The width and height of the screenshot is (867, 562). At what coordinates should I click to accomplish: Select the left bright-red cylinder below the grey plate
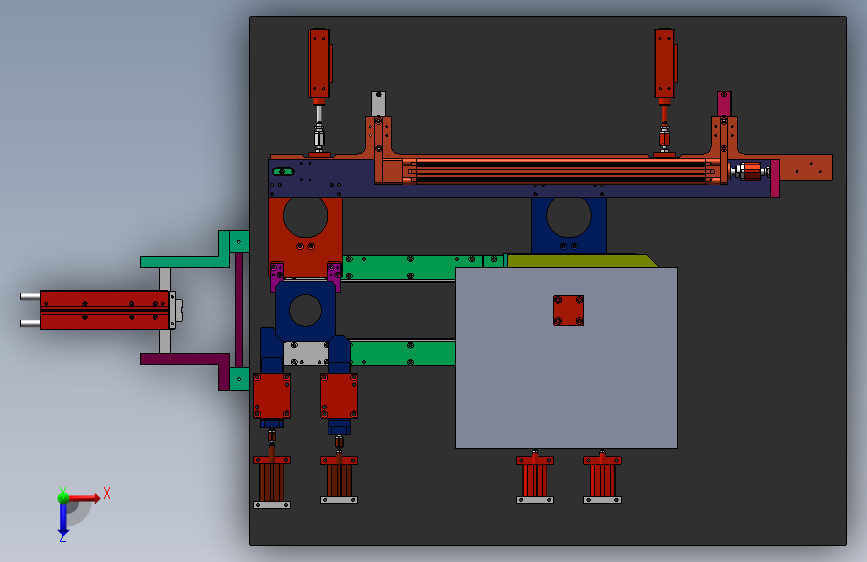click(x=535, y=479)
